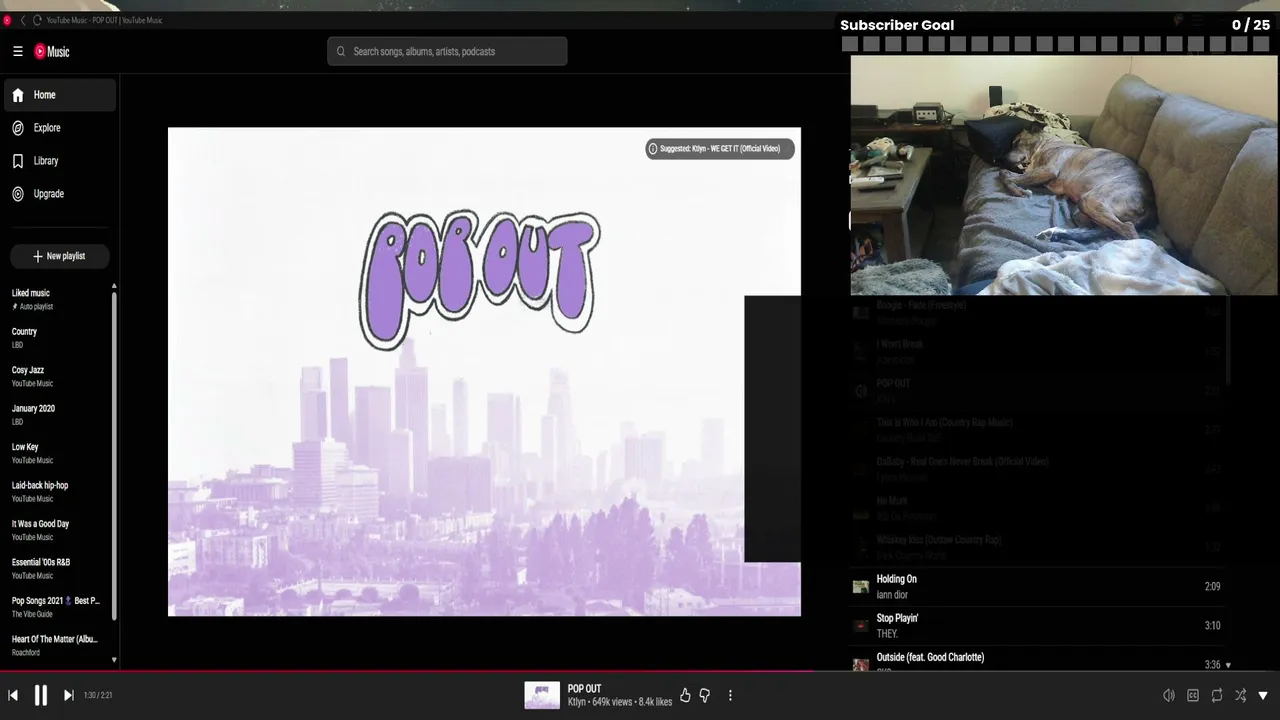Image resolution: width=1280 pixels, height=720 pixels.
Task: Open the Home tab text
Action: [45, 95]
